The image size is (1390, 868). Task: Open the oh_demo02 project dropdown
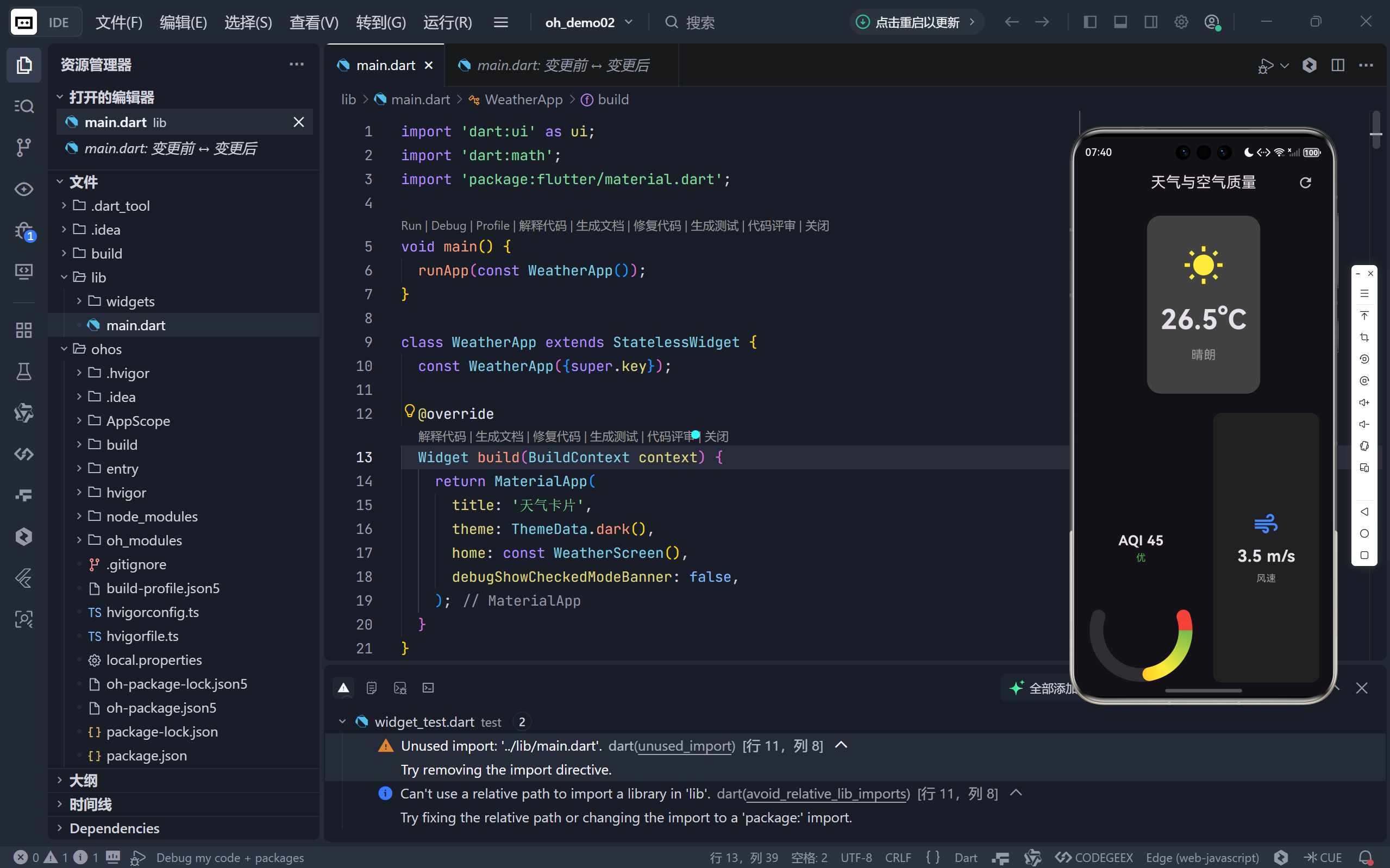(588, 22)
